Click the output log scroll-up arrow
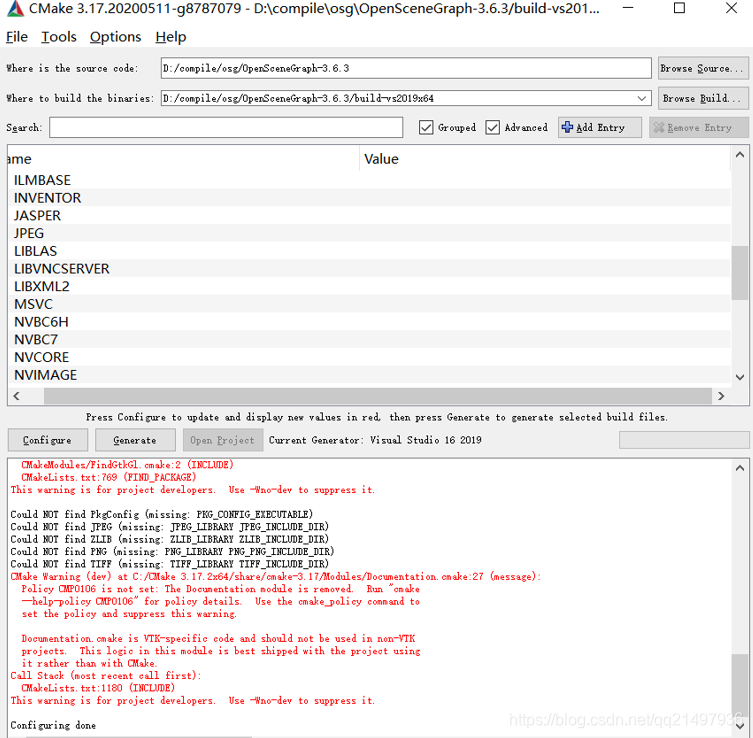Screen dimensions: 753x738 [740, 468]
